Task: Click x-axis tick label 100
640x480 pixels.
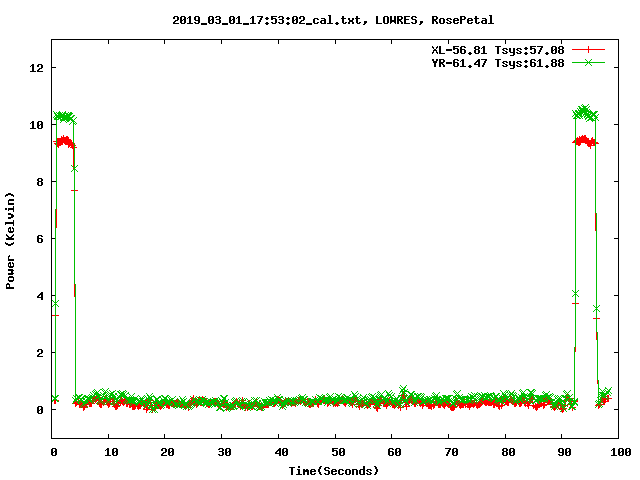Action: coord(620,452)
